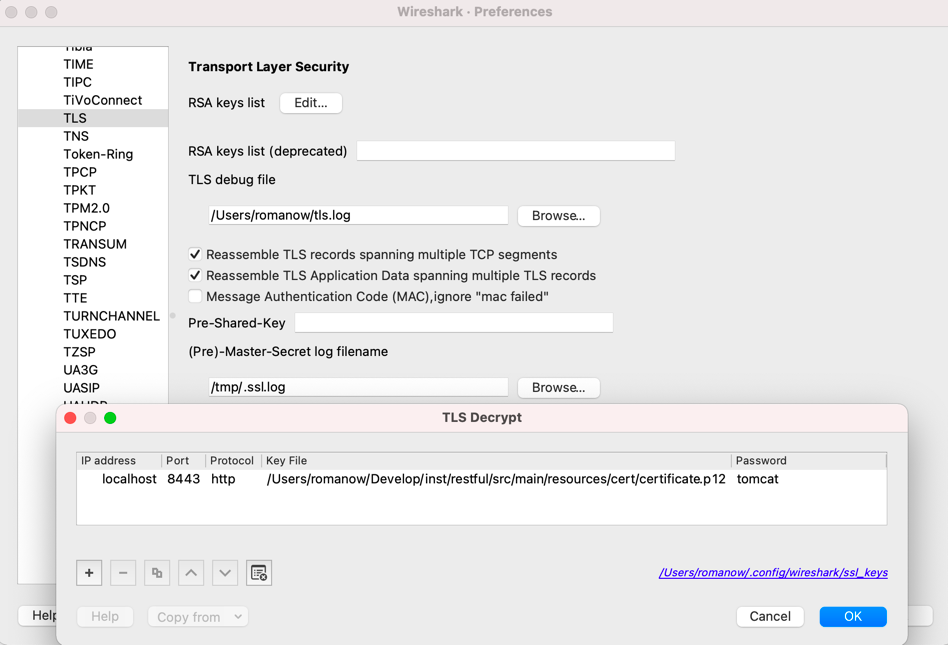Clear all TLS decrypt entries
This screenshot has width=948, height=645.
pyautogui.click(x=258, y=572)
